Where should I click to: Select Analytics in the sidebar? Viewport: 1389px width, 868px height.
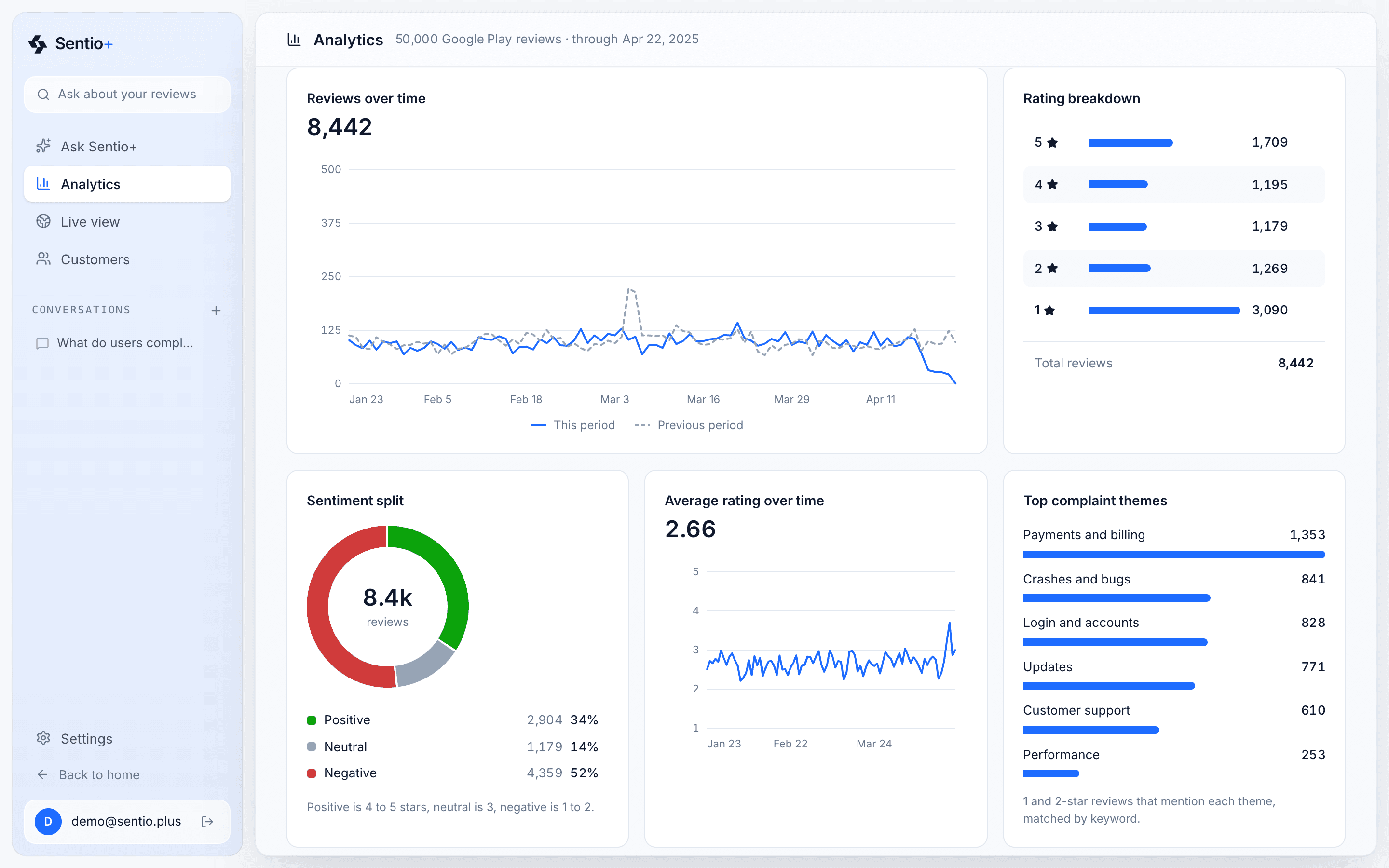point(127,184)
